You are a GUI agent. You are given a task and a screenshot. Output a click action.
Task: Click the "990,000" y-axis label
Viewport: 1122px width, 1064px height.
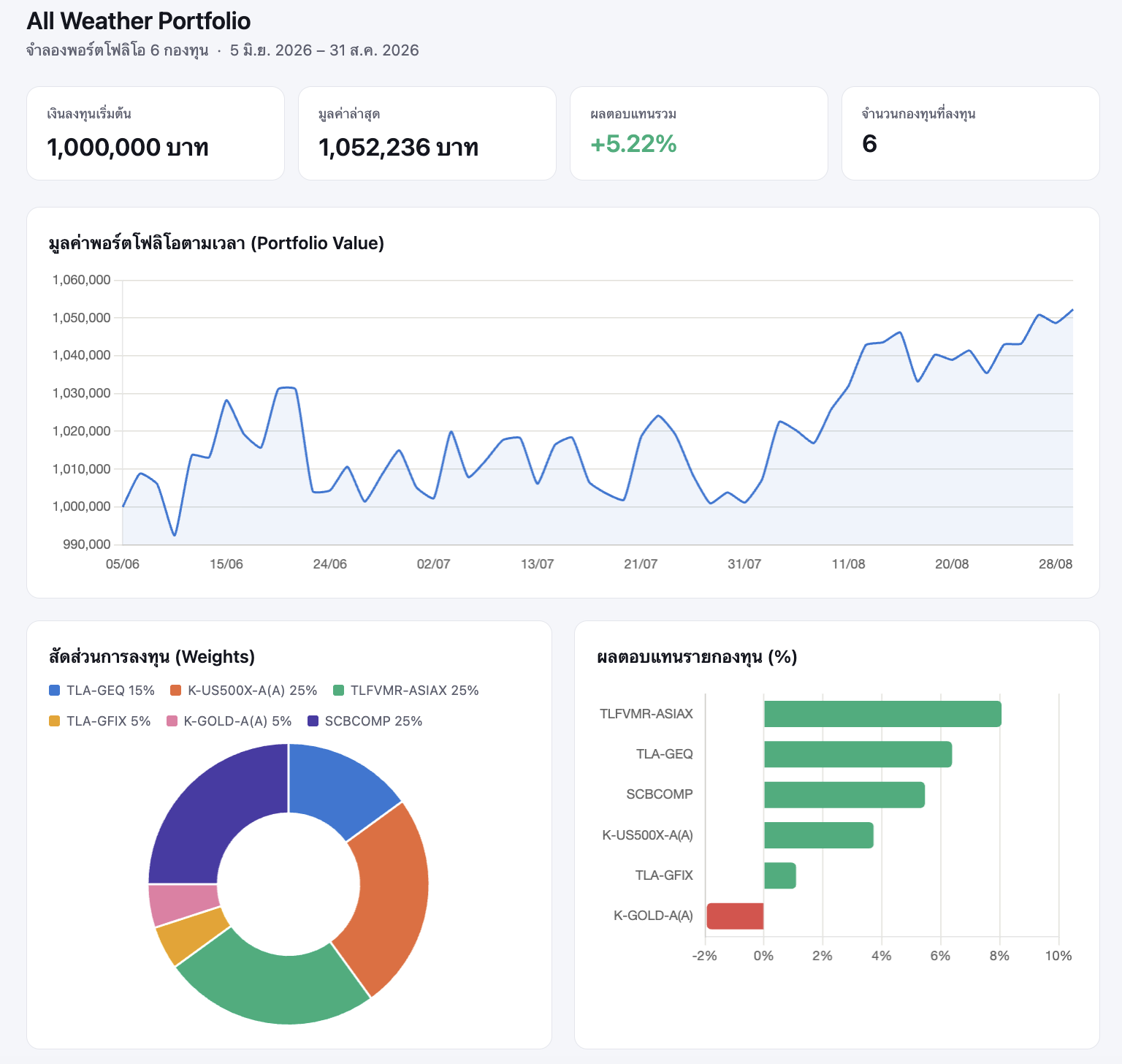pyautogui.click(x=87, y=544)
